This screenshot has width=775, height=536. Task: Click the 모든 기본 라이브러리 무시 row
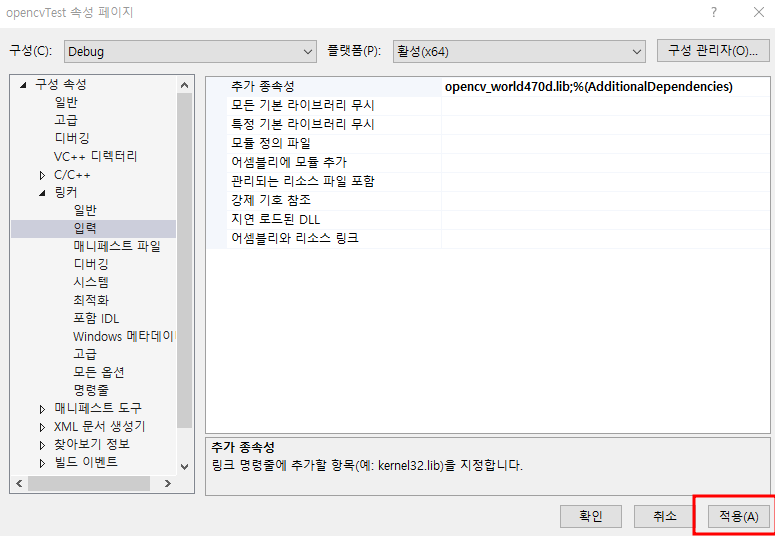[488, 106]
